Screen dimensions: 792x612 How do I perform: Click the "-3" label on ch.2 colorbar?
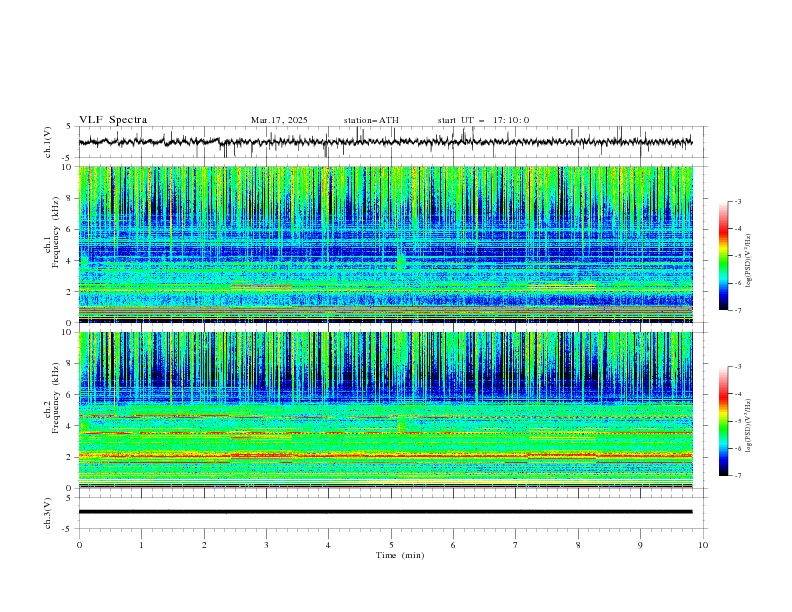738,367
